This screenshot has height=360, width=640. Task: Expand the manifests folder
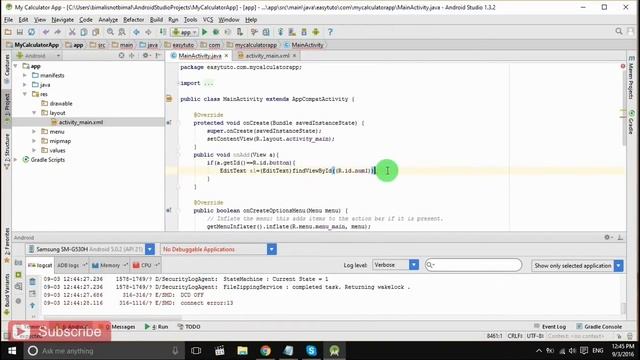(24, 75)
